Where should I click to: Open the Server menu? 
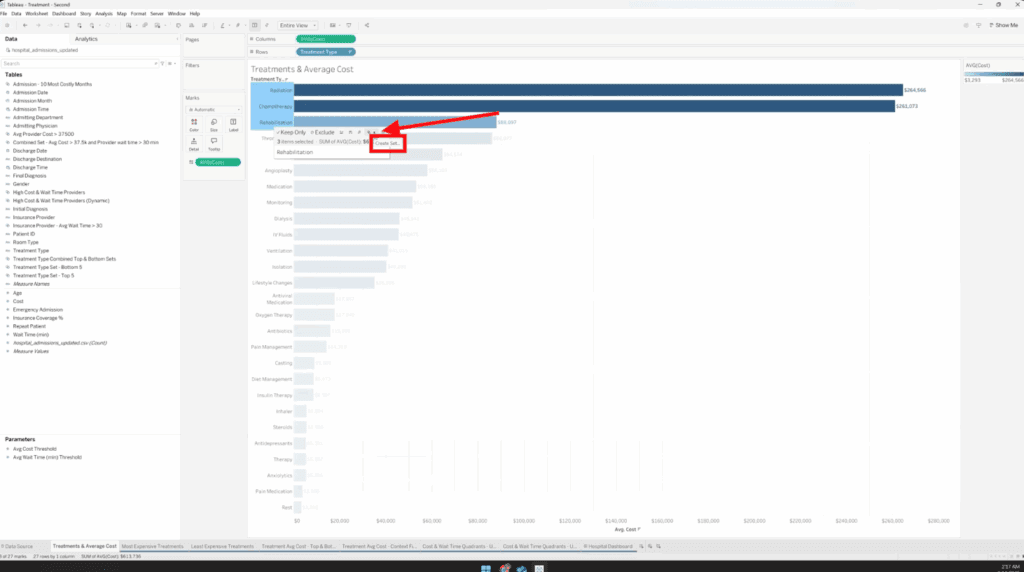[157, 13]
